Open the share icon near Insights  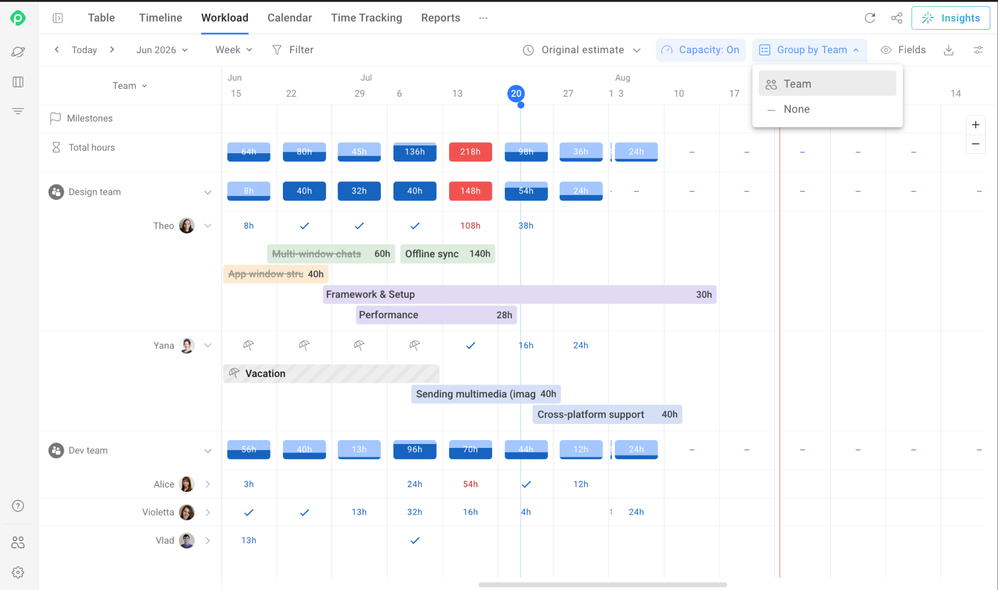(897, 18)
